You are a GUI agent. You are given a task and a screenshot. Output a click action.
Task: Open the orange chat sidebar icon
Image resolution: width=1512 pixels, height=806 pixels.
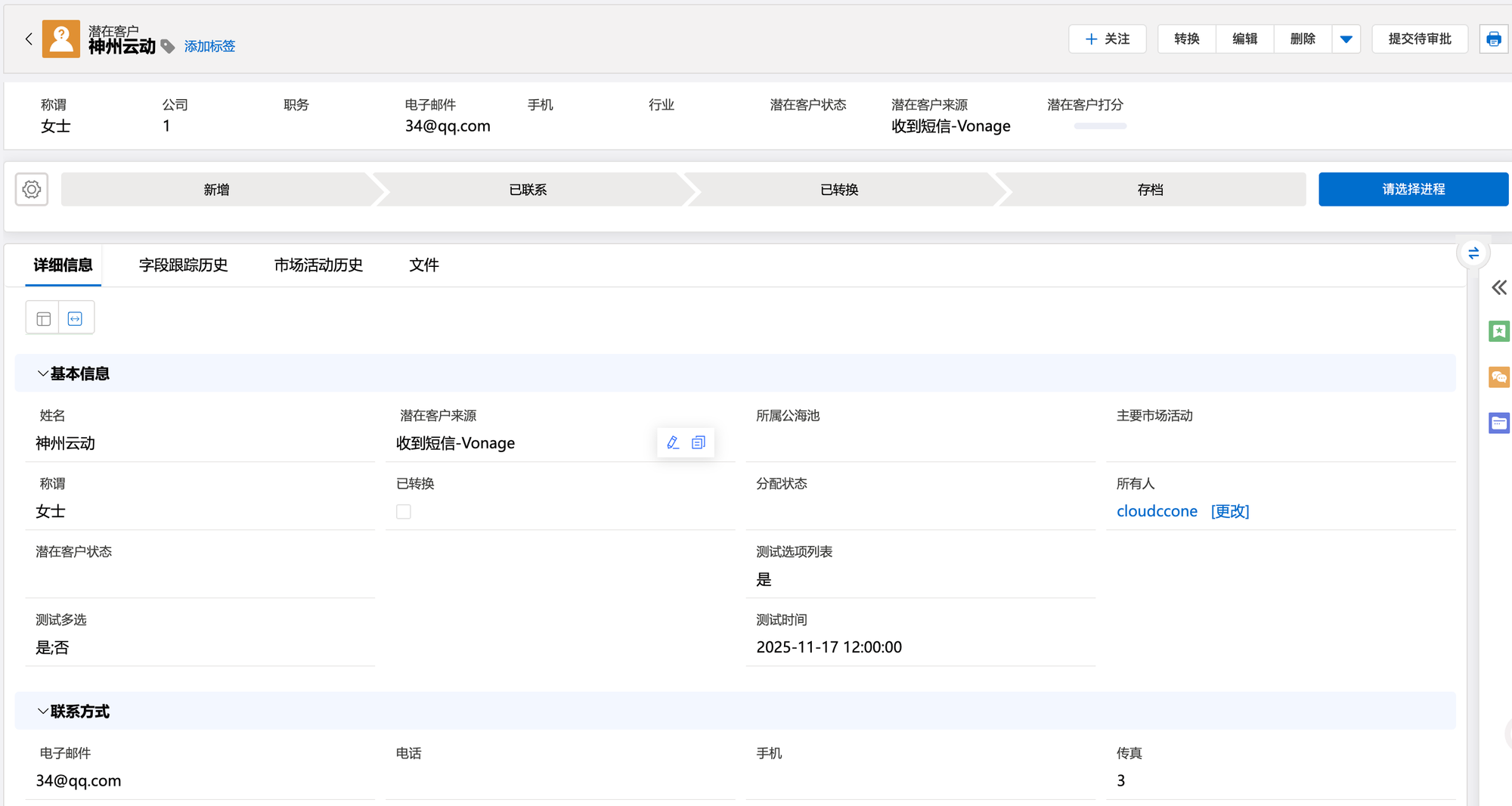1498,377
